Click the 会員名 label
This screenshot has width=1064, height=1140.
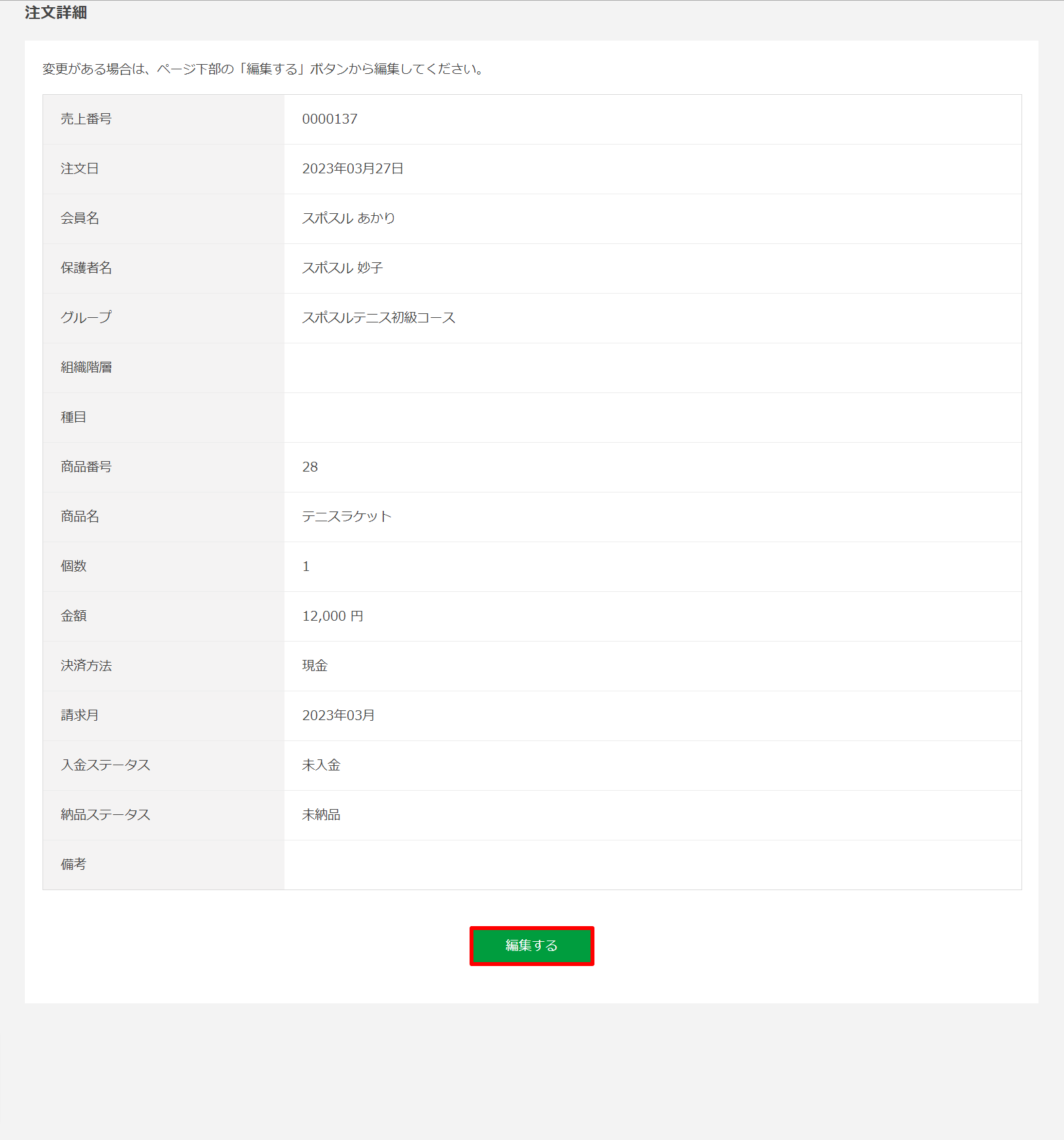tap(80, 218)
